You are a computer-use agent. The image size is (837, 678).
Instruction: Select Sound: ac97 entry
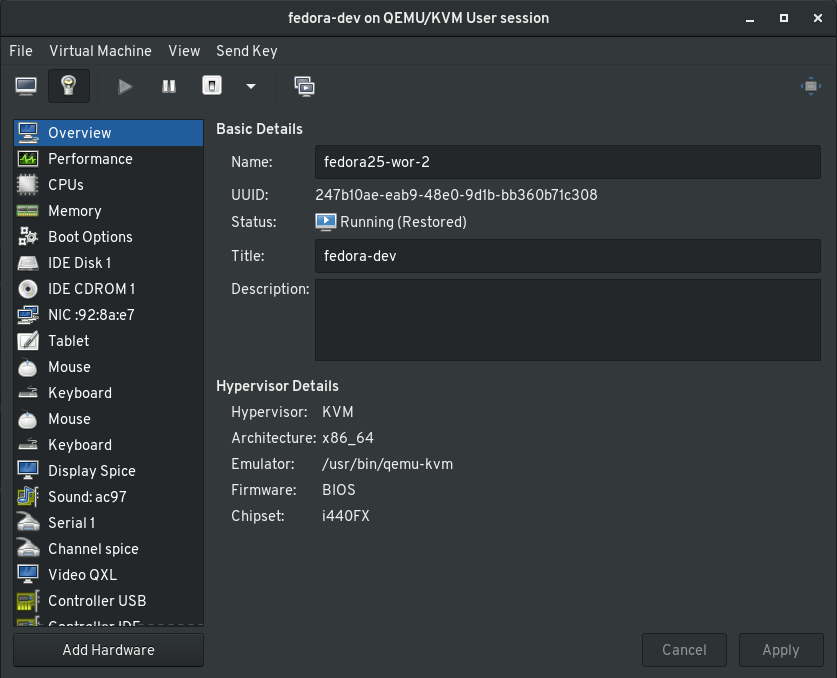(x=108, y=497)
